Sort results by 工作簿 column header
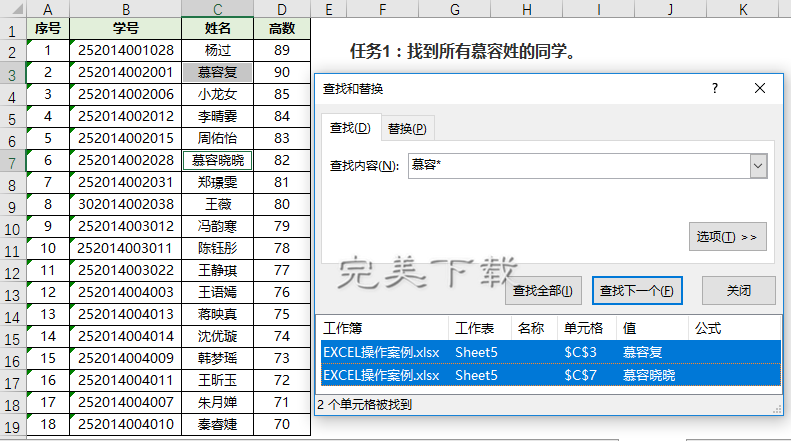 (384, 328)
